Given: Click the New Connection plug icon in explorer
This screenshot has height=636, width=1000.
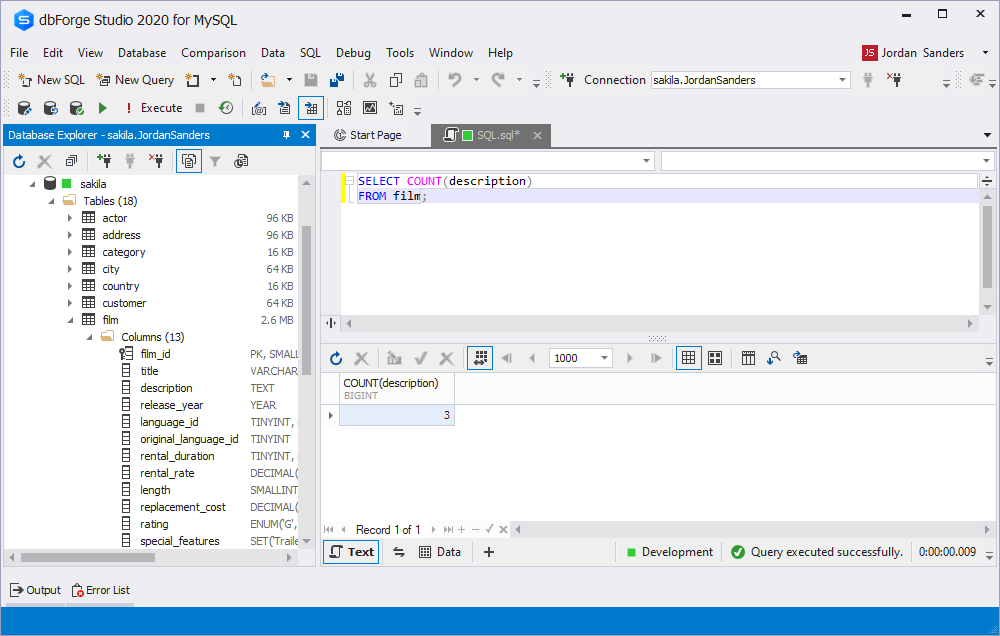Looking at the screenshot, I should click(x=104, y=161).
